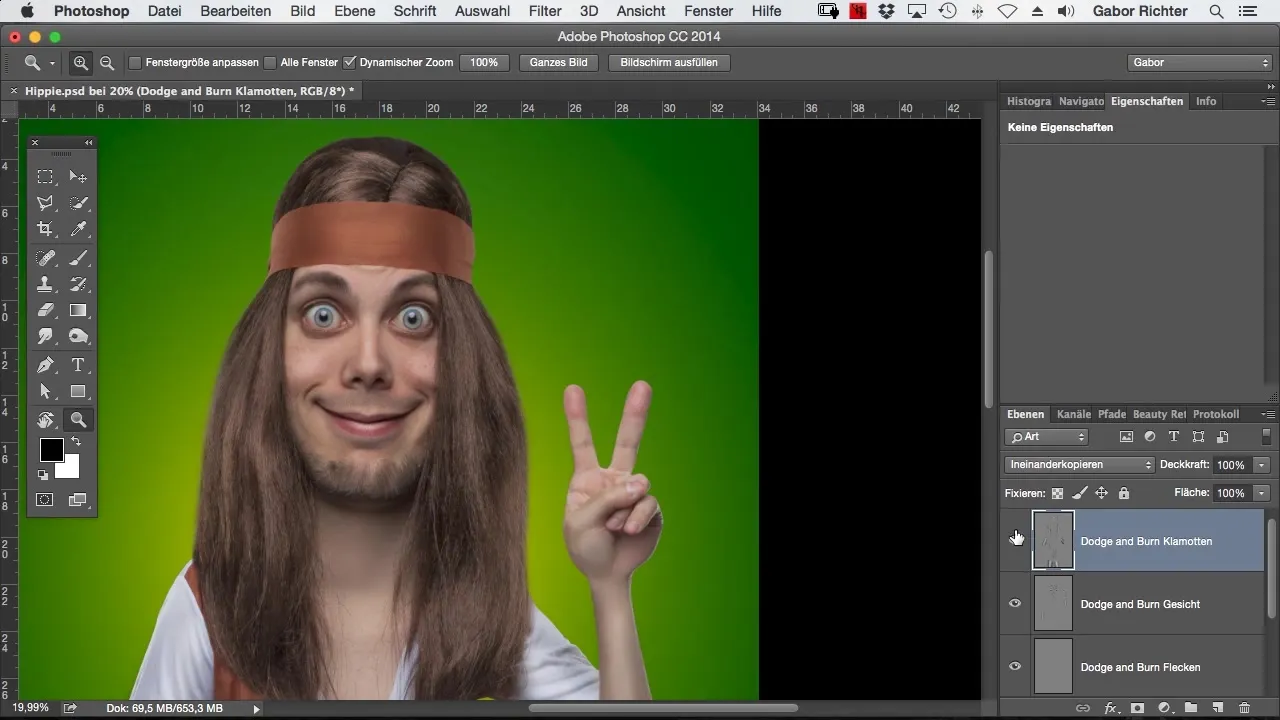Filter layers by shape layers
The width and height of the screenshot is (1280, 720).
click(1198, 437)
